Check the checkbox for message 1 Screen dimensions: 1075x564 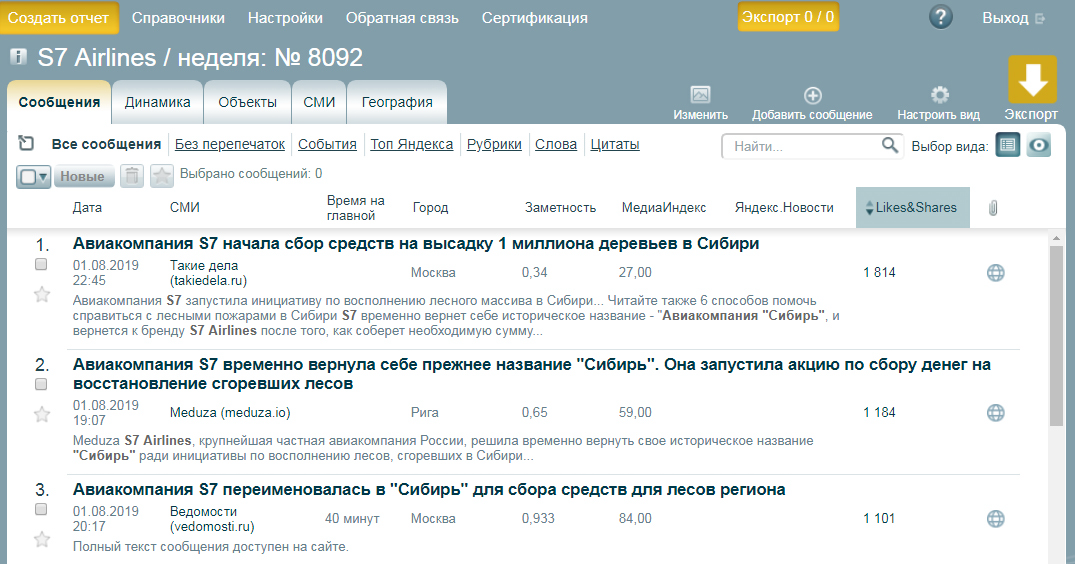[41, 265]
